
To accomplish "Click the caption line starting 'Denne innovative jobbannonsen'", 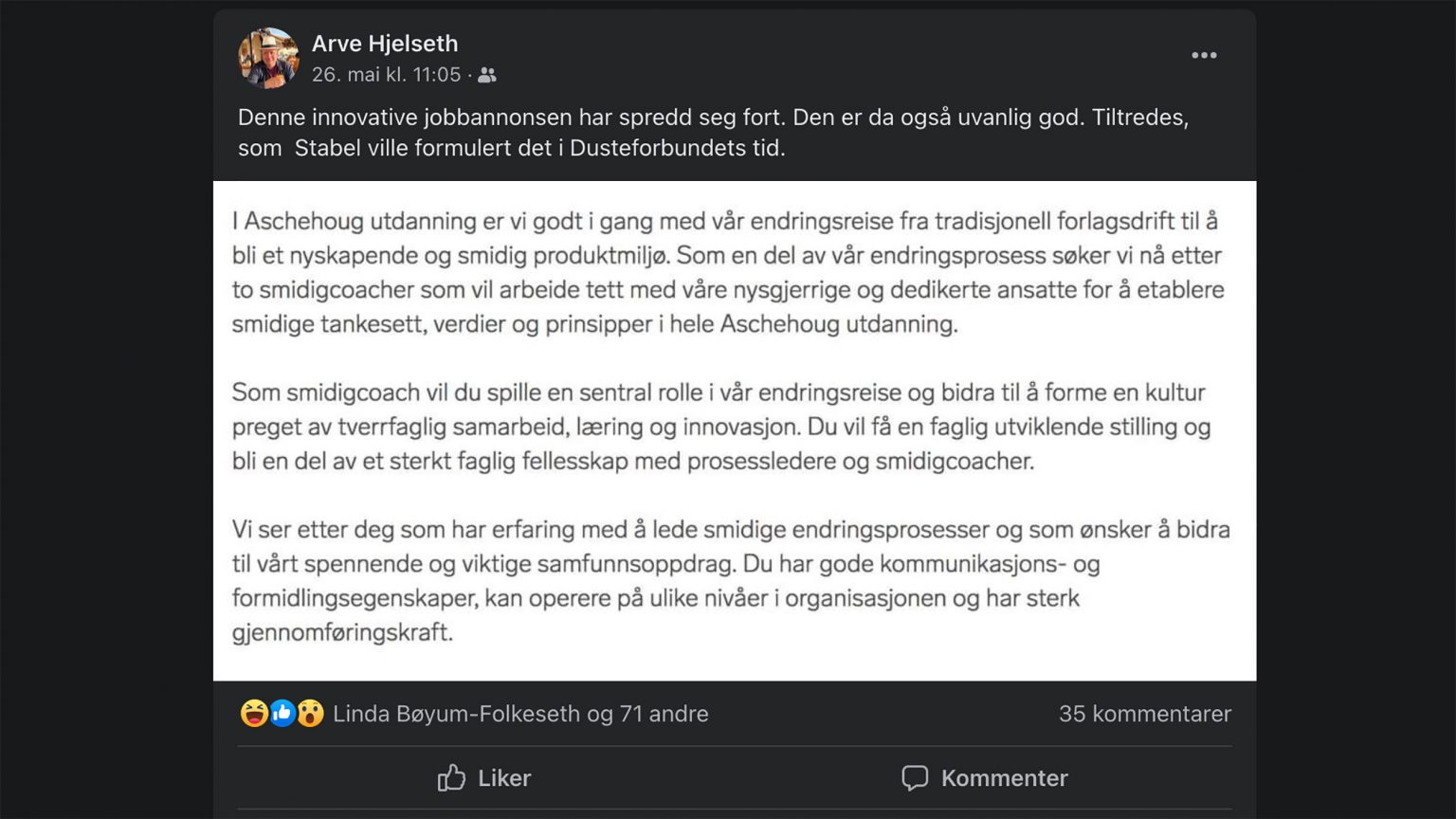I will 712,118.
